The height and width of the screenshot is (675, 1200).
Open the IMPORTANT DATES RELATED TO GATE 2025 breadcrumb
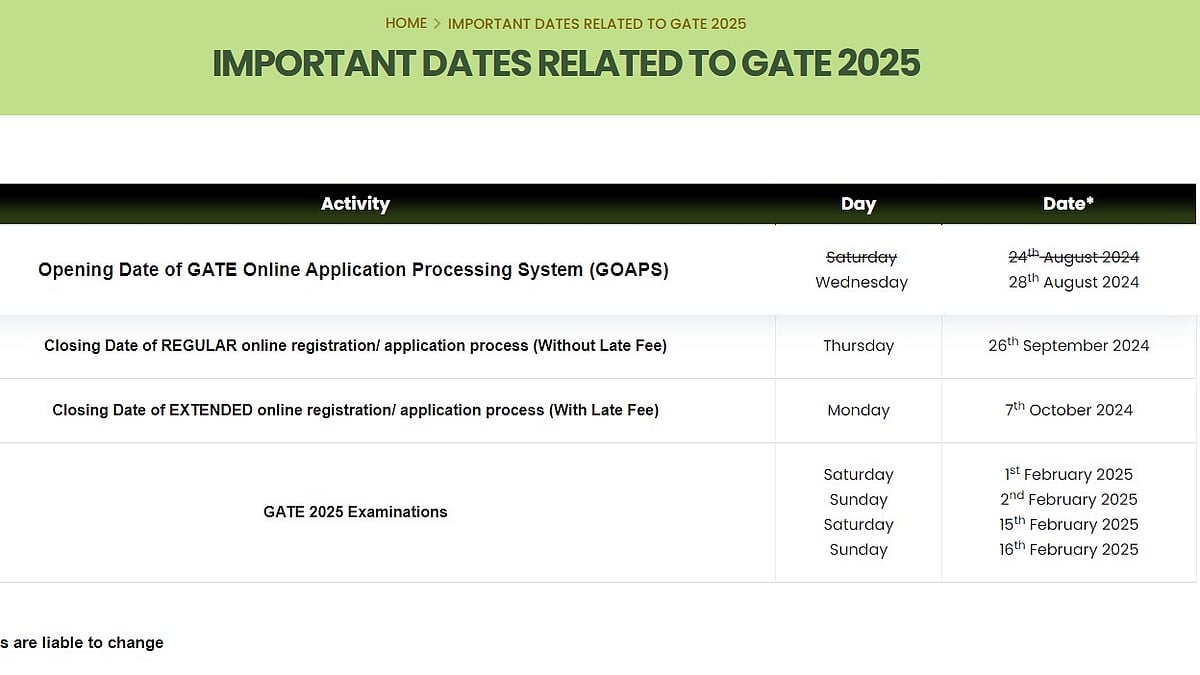pos(597,23)
